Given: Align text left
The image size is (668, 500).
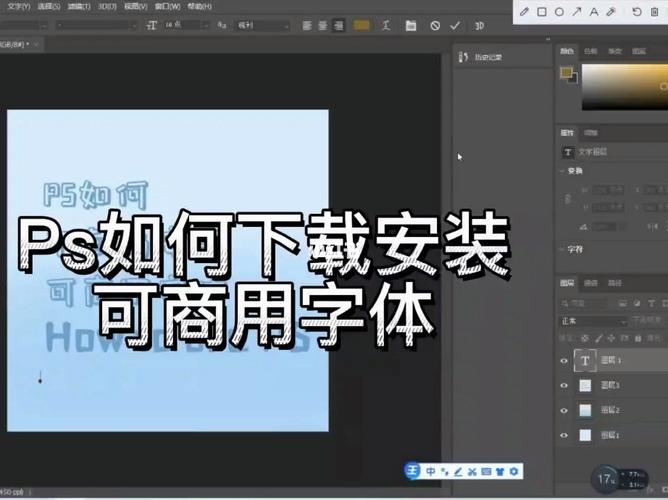Looking at the screenshot, I should coord(307,26).
